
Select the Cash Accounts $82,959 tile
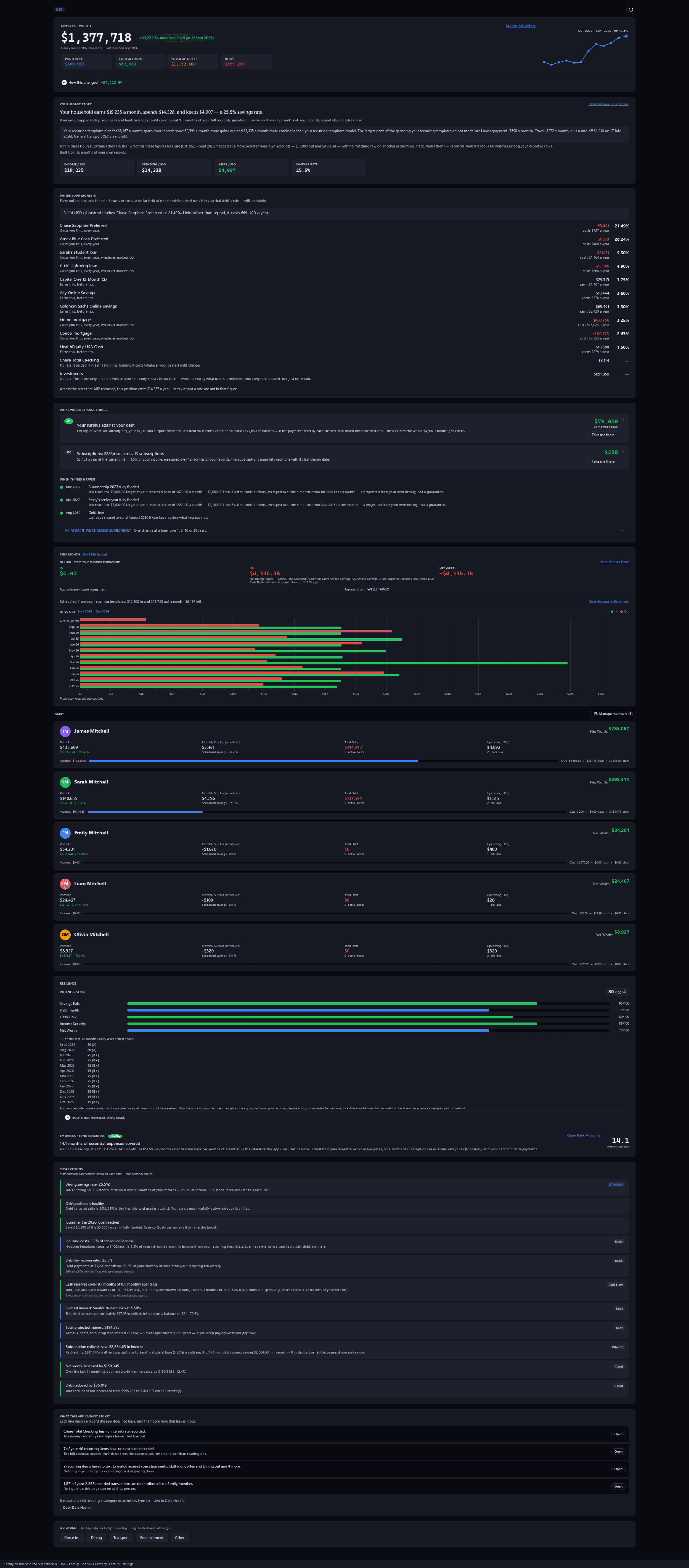tap(140, 62)
